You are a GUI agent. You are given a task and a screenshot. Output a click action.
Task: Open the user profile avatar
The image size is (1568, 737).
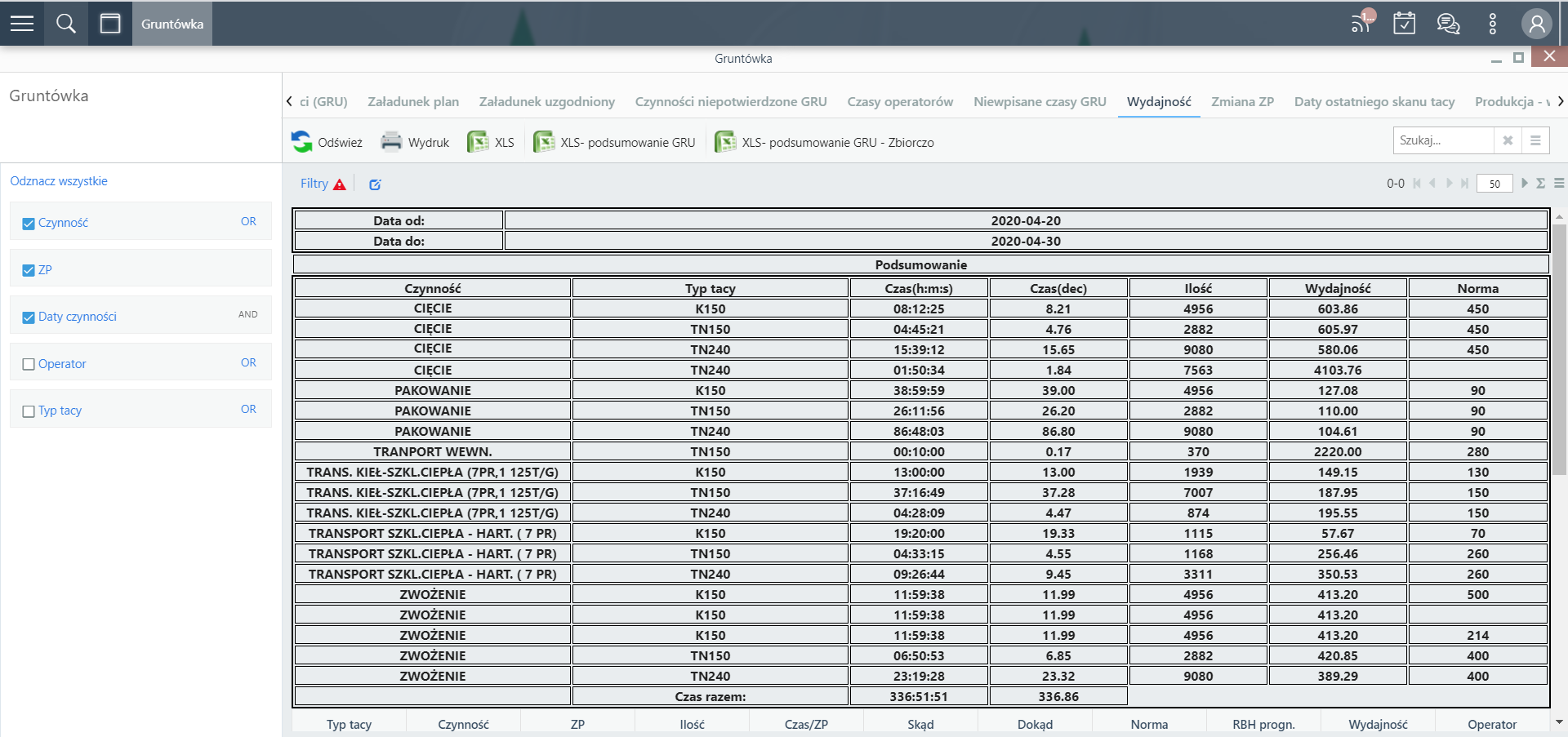1536,24
